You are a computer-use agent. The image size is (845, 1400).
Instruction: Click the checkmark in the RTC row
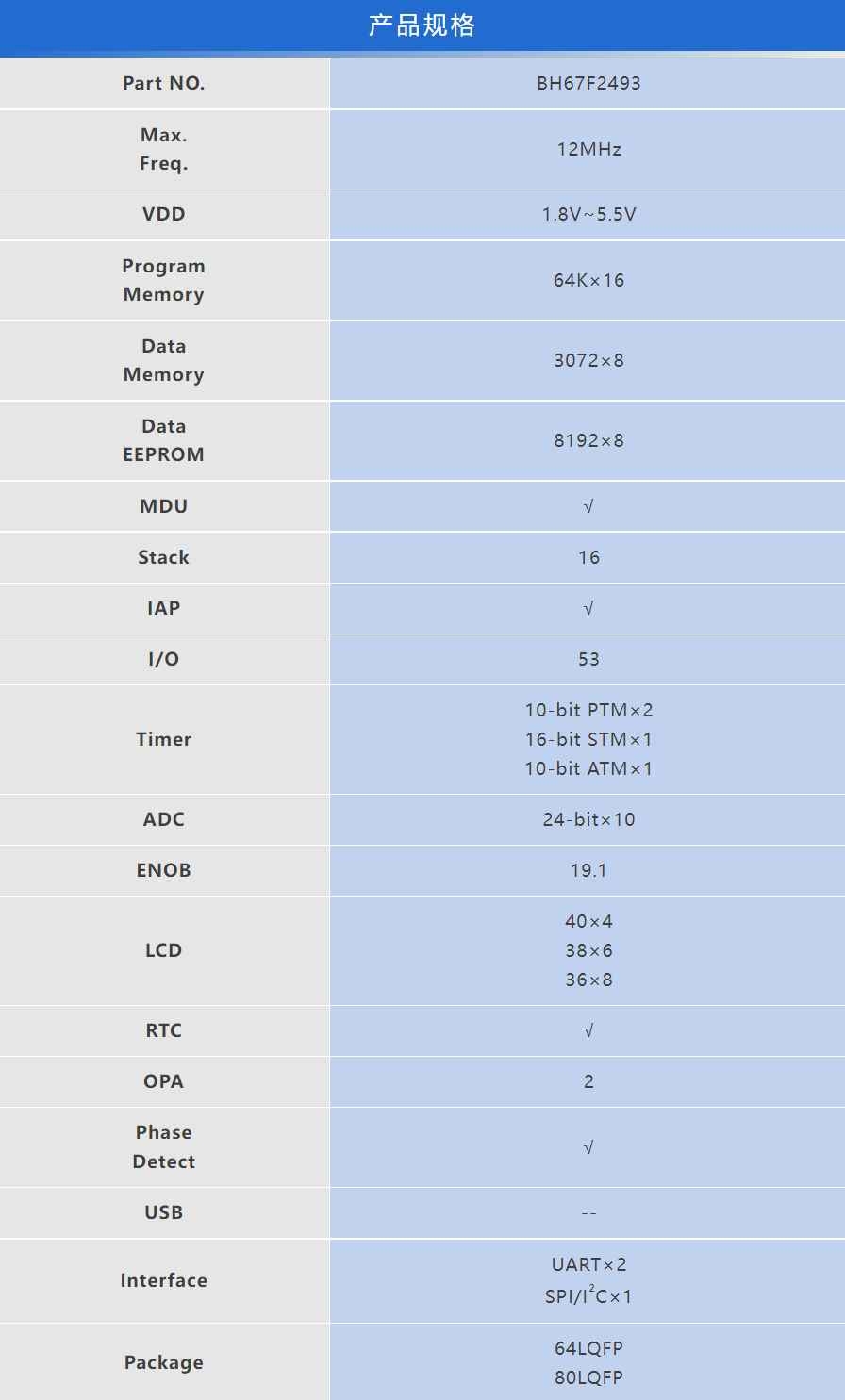point(588,1030)
